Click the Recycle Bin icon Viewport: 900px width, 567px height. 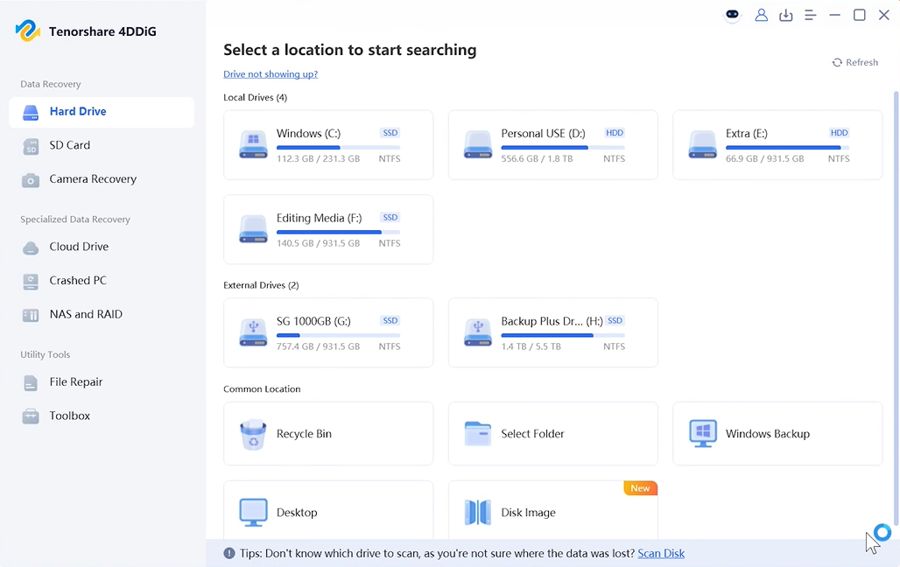click(253, 434)
